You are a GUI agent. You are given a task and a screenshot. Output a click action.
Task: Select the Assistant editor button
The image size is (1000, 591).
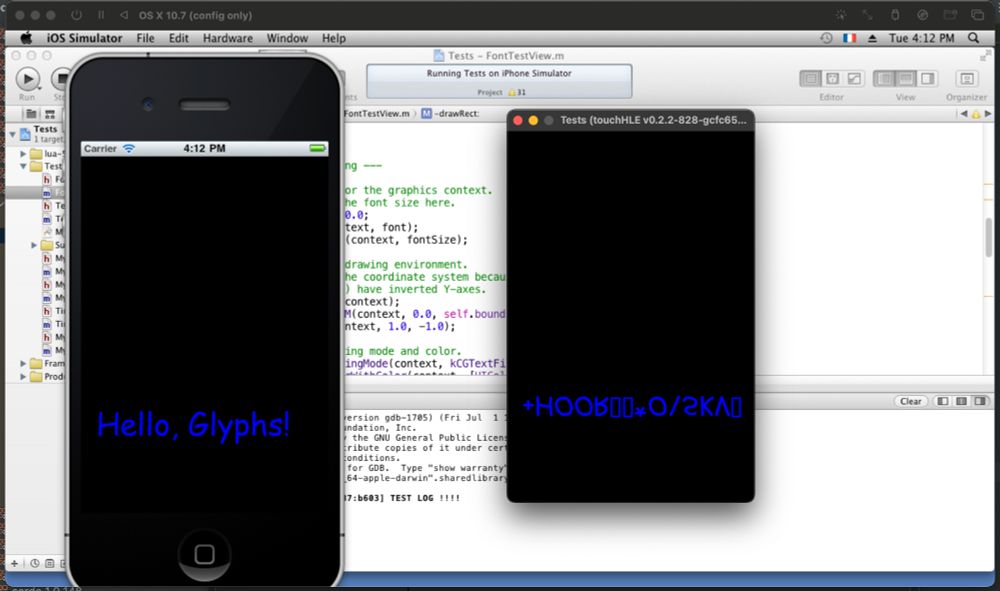832,78
